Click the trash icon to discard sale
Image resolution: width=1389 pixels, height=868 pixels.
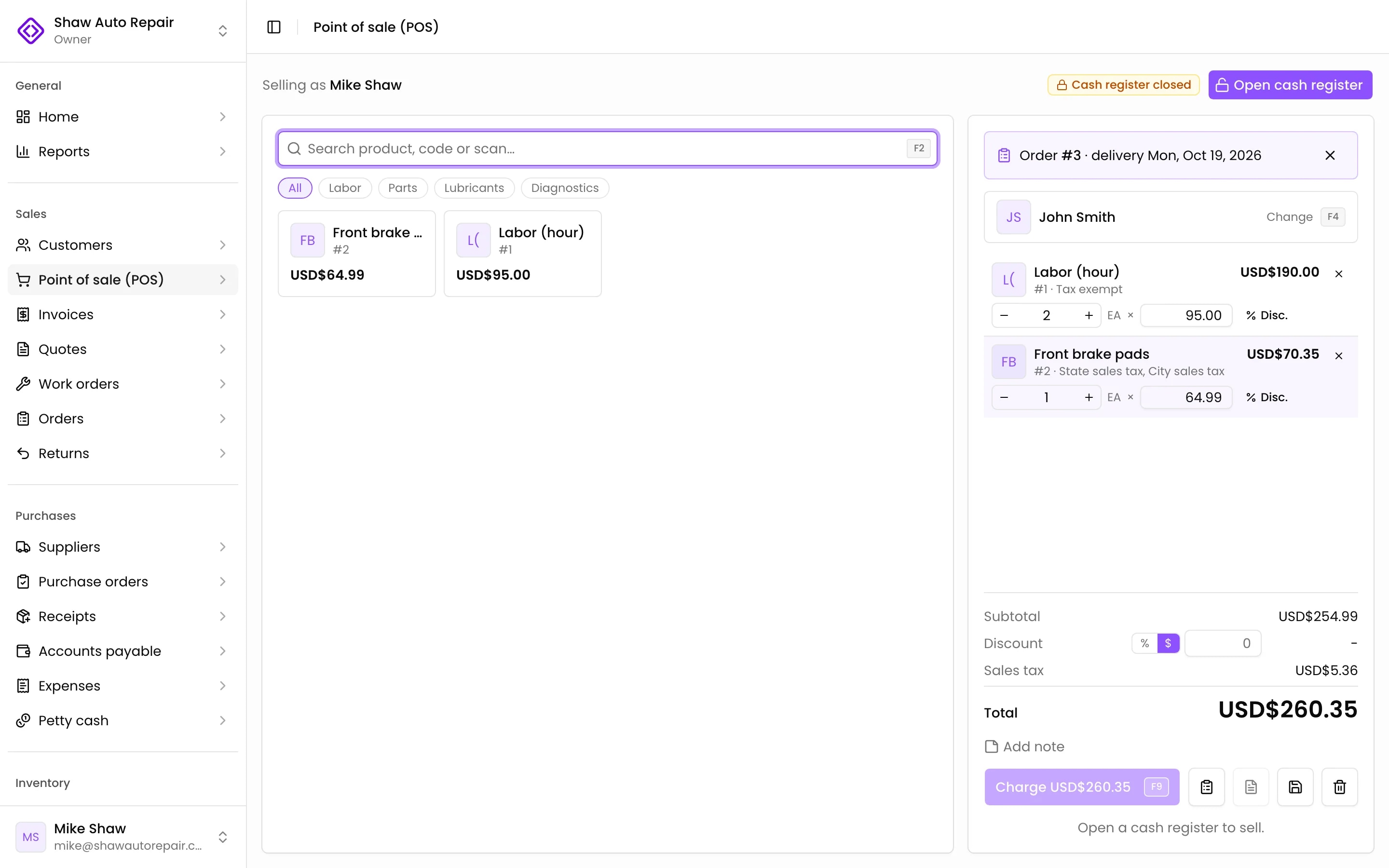pos(1339,787)
